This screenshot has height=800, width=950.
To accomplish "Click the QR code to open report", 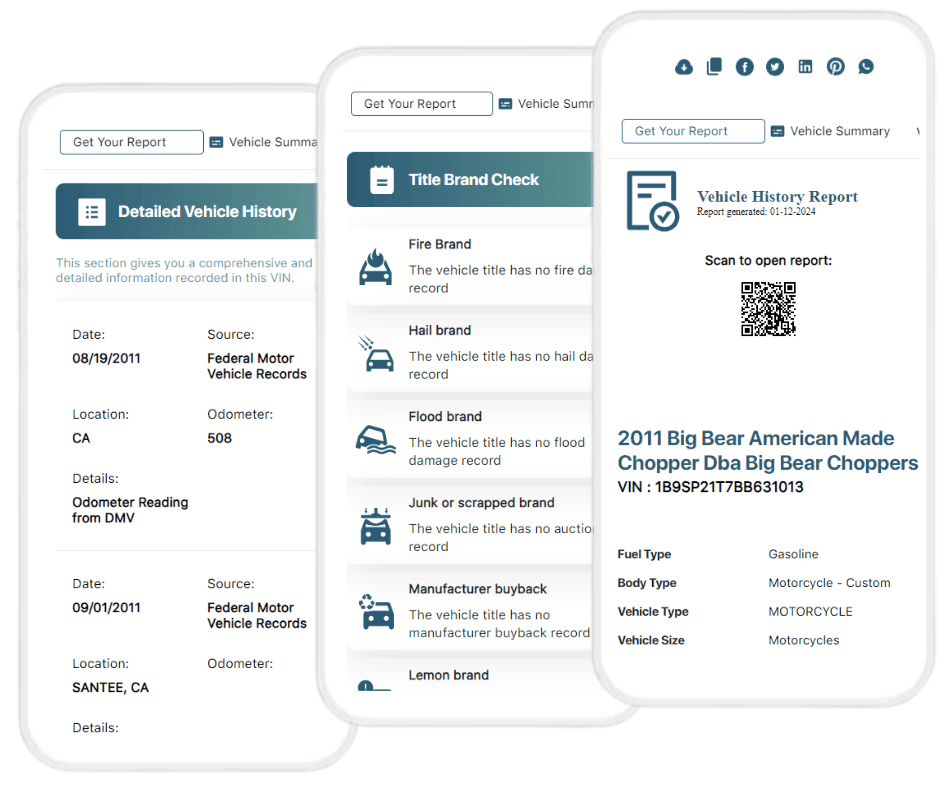I will pos(768,309).
